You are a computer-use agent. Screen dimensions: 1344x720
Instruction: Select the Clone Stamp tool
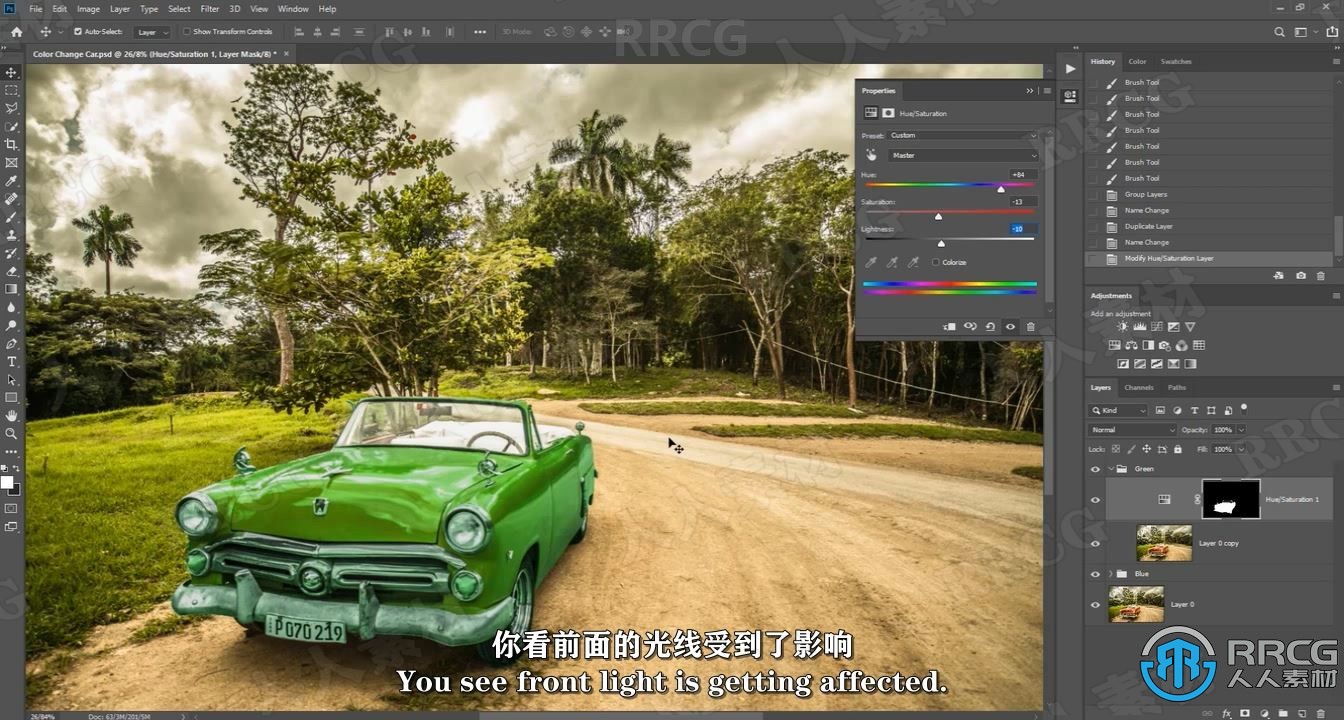click(11, 235)
